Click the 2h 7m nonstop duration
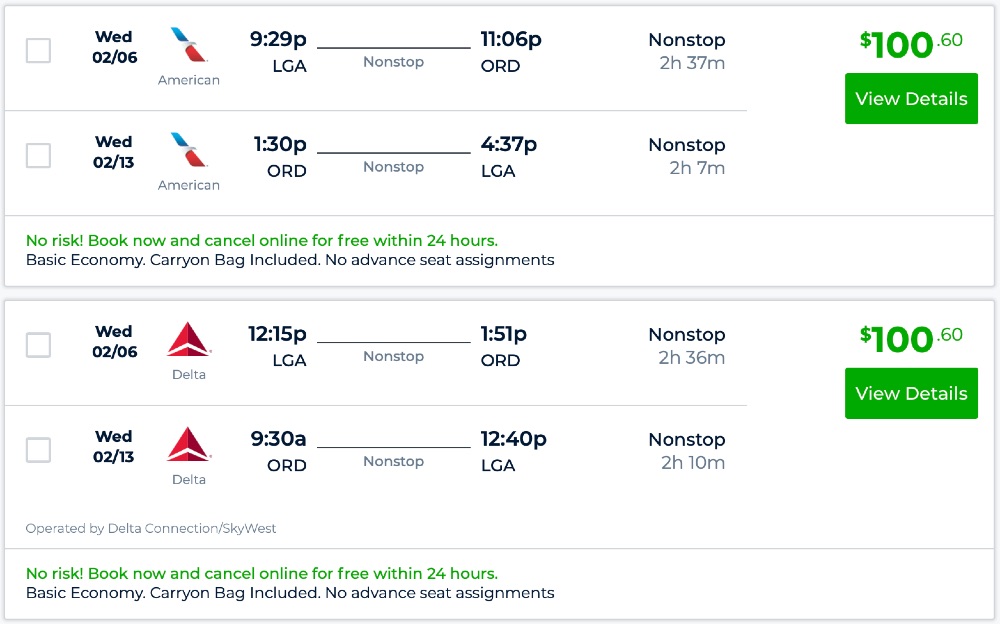Viewport: 1000px width, 624px height. point(697,168)
